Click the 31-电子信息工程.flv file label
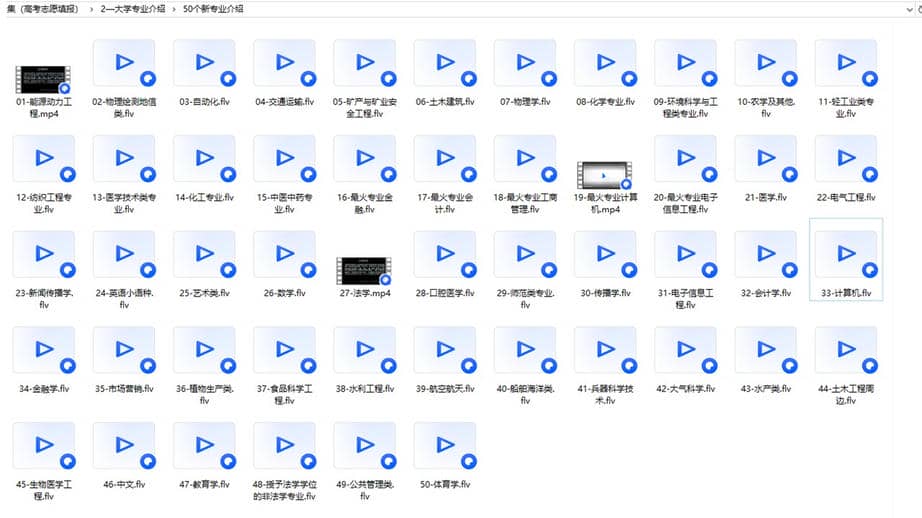Viewport: 922px width, 518px height. pos(686,298)
